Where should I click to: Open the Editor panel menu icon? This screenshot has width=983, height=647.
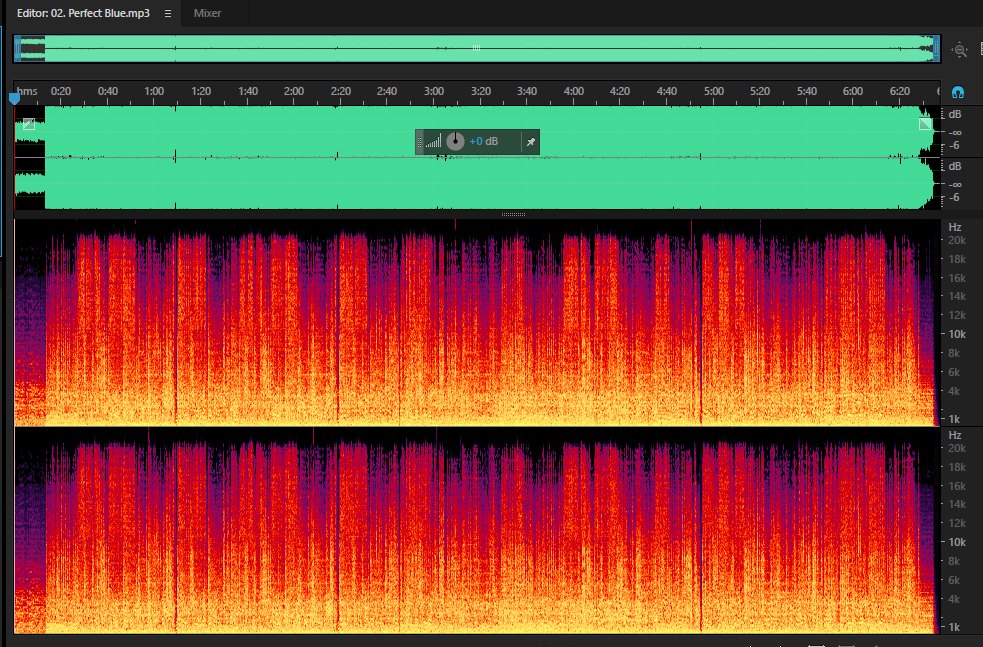(x=167, y=13)
